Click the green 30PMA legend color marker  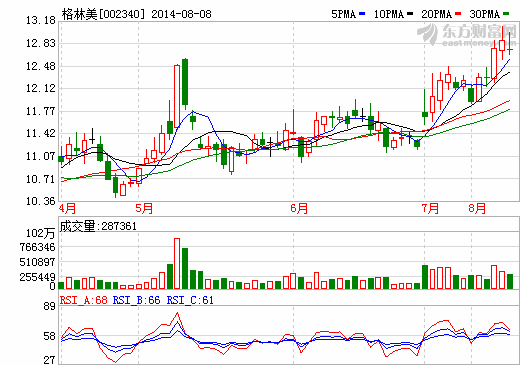(x=506, y=14)
